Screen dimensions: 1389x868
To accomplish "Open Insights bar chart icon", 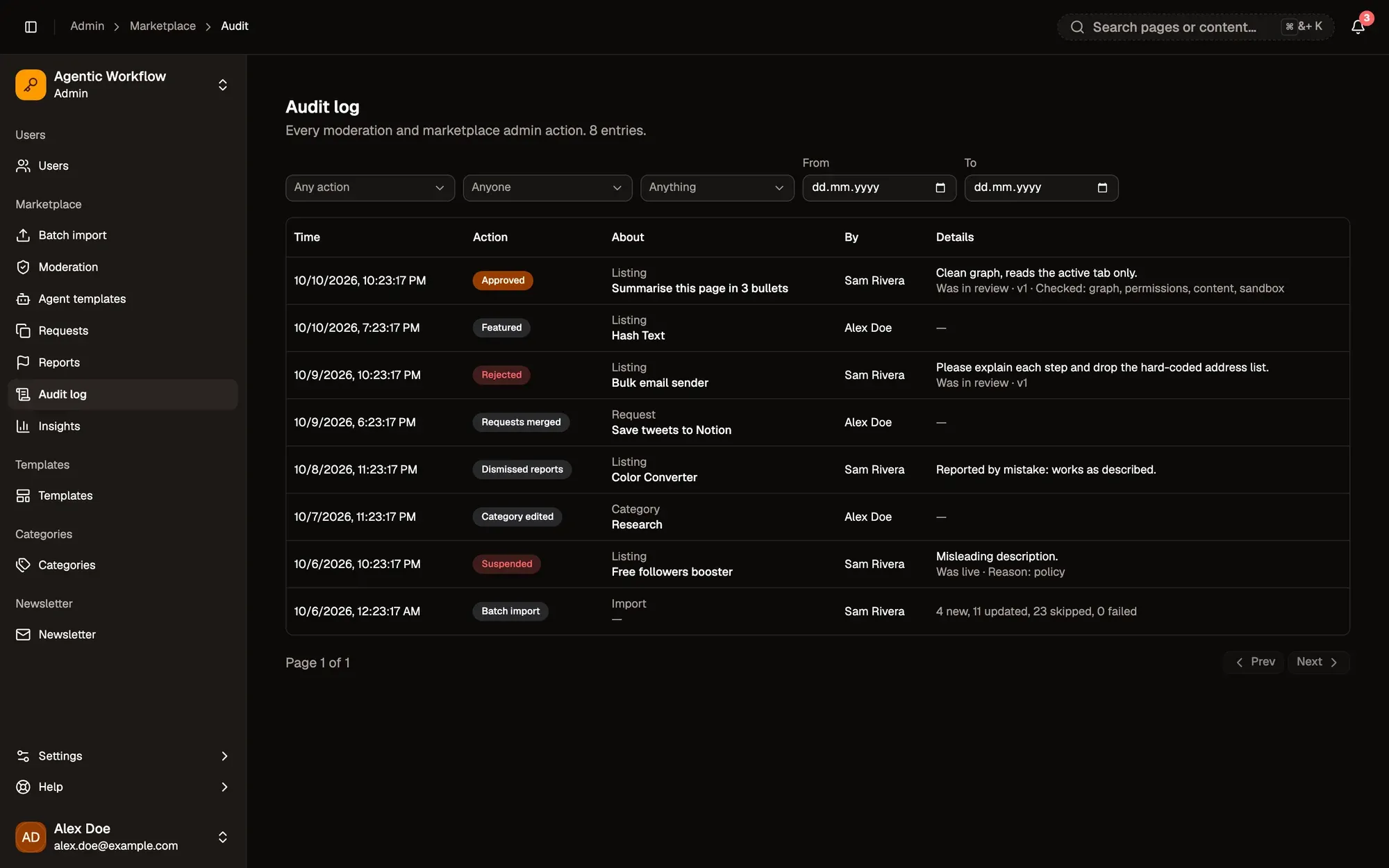I will [x=23, y=426].
